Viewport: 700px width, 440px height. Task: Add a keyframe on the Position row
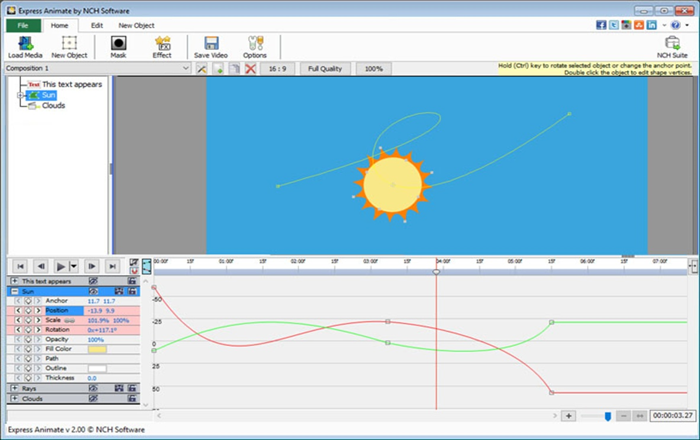[28, 311]
